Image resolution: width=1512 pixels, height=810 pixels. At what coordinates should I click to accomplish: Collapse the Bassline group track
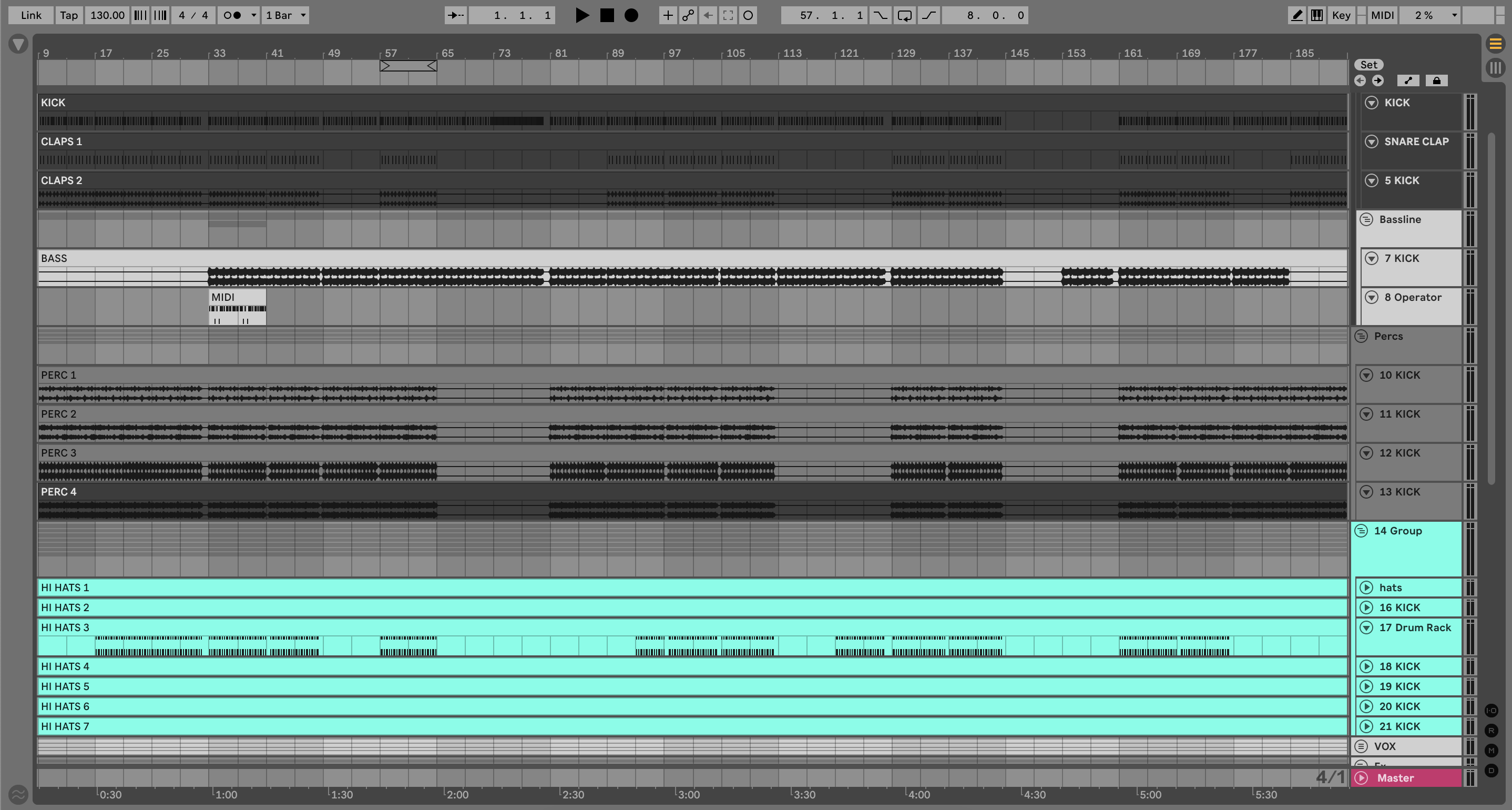click(1366, 219)
